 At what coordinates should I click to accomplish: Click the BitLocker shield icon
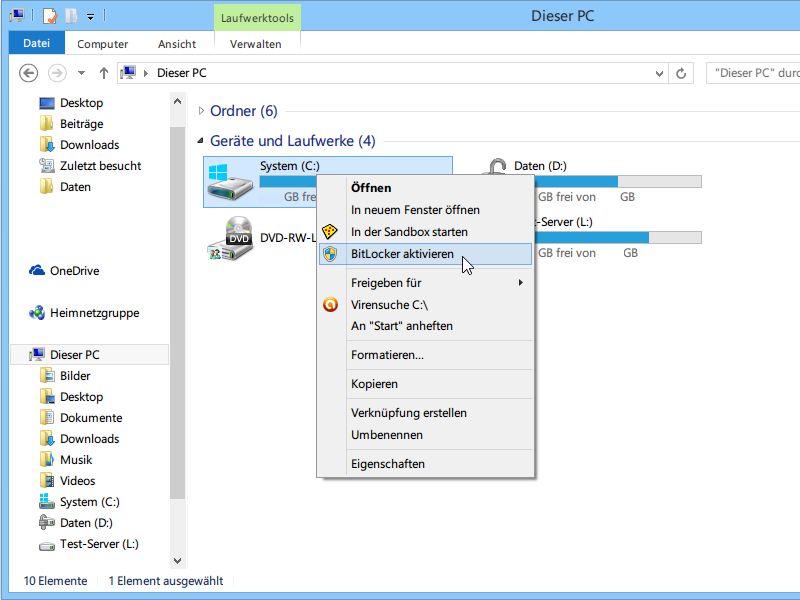pos(330,254)
